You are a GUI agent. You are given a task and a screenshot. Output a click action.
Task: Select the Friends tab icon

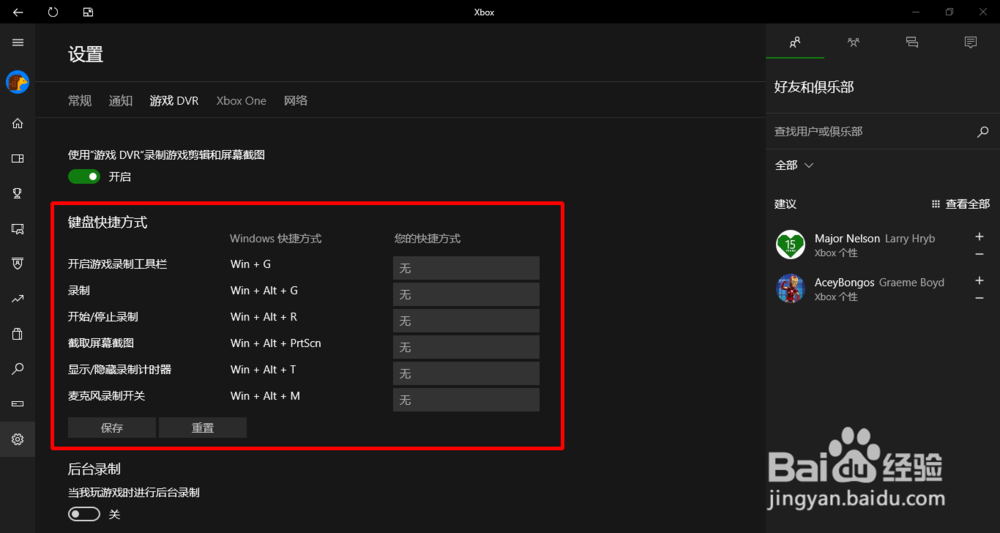[x=795, y=42]
